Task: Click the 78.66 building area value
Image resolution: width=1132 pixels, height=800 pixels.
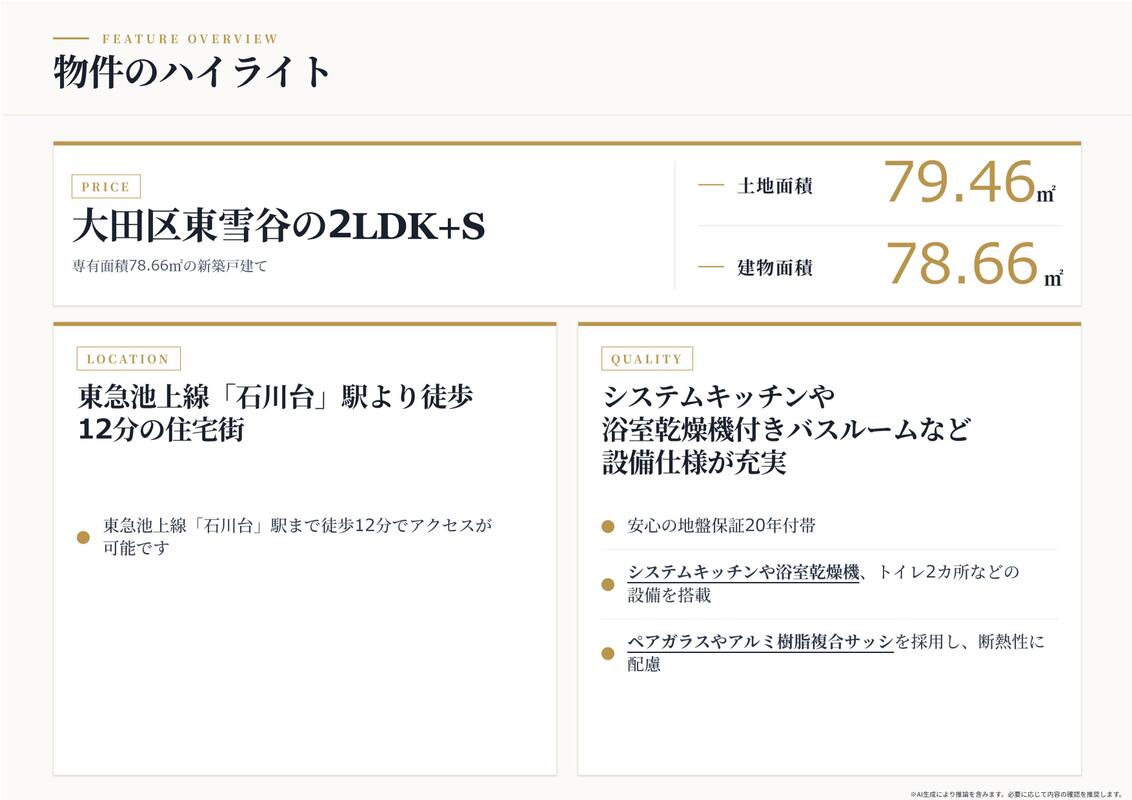Action: 962,263
